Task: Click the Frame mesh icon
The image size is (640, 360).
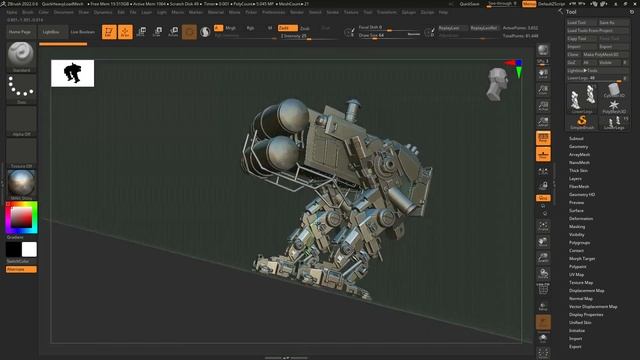Action: point(543,226)
